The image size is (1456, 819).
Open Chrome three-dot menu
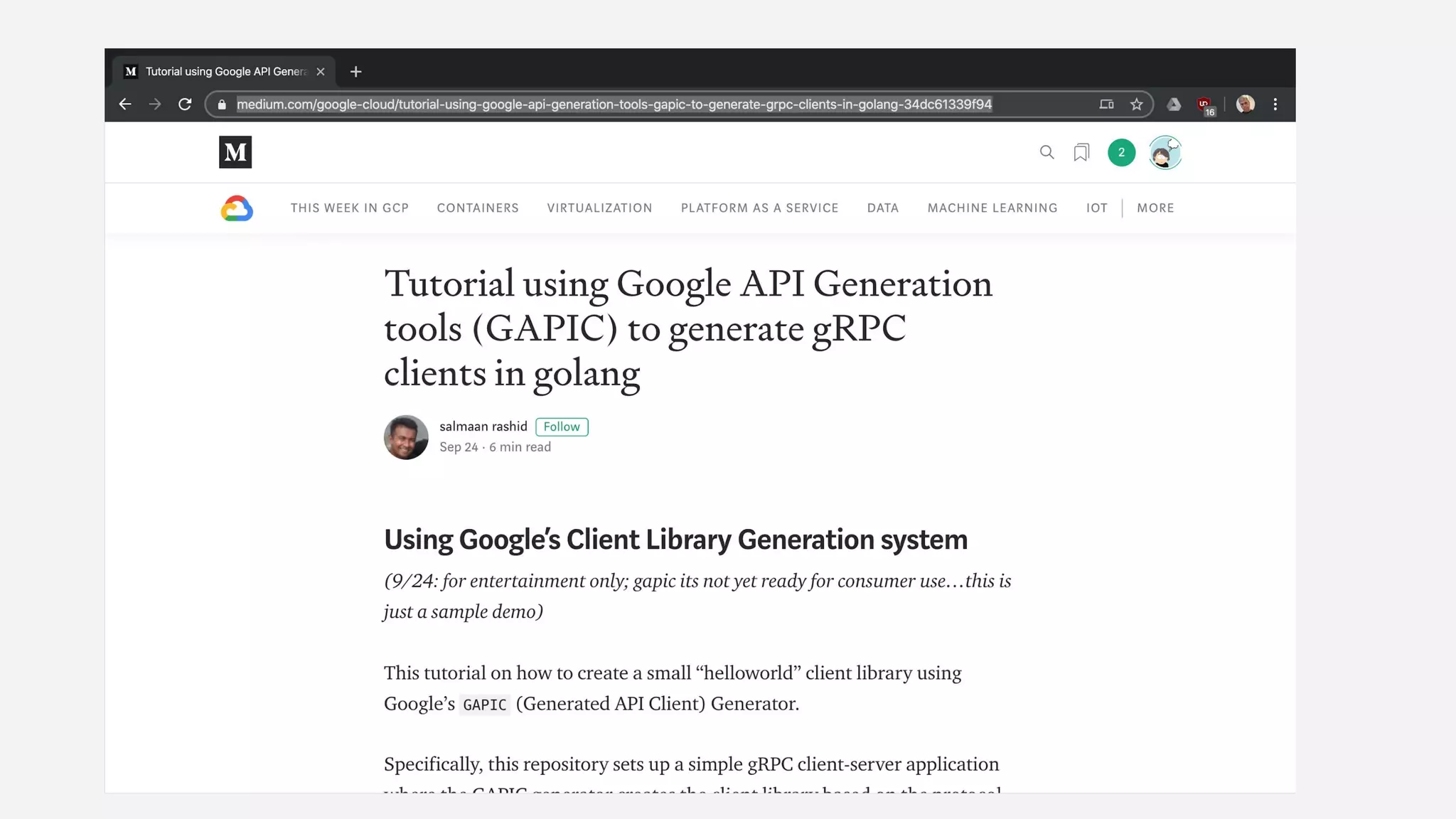pos(1275,105)
